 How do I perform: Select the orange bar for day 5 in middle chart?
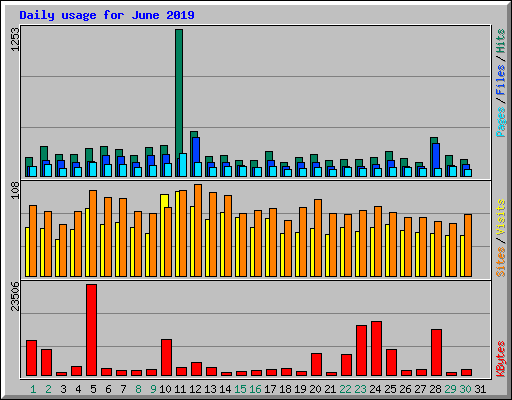click(x=93, y=233)
